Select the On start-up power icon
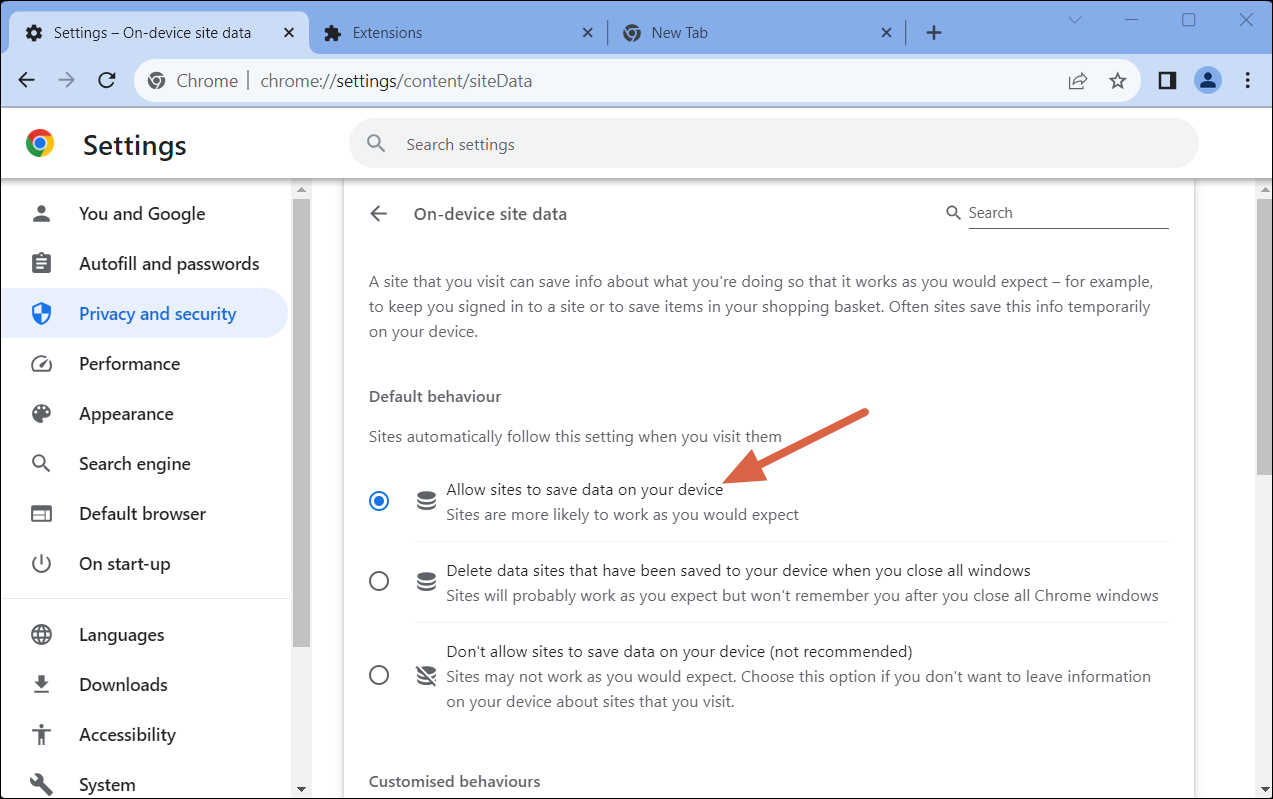The width and height of the screenshot is (1273, 799). click(x=40, y=563)
